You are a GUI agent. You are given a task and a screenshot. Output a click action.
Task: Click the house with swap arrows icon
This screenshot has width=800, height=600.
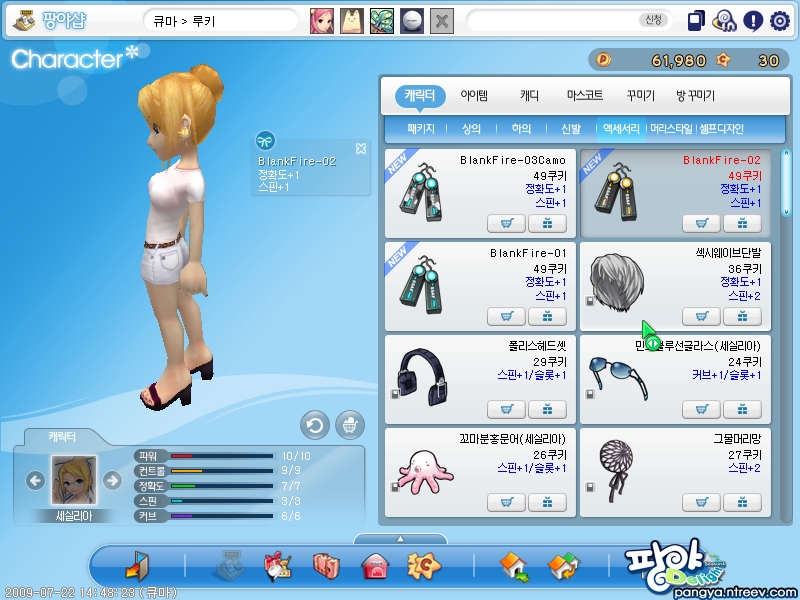[563, 566]
